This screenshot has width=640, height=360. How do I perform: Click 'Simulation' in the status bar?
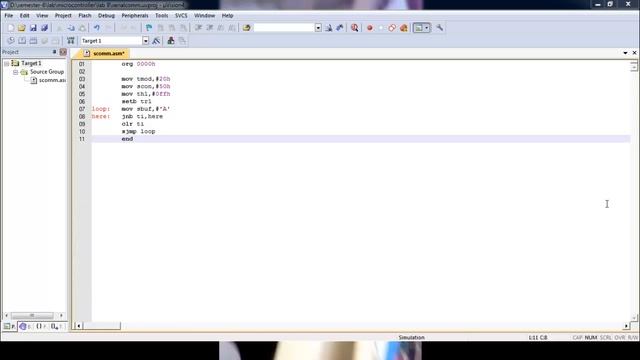tap(411, 338)
